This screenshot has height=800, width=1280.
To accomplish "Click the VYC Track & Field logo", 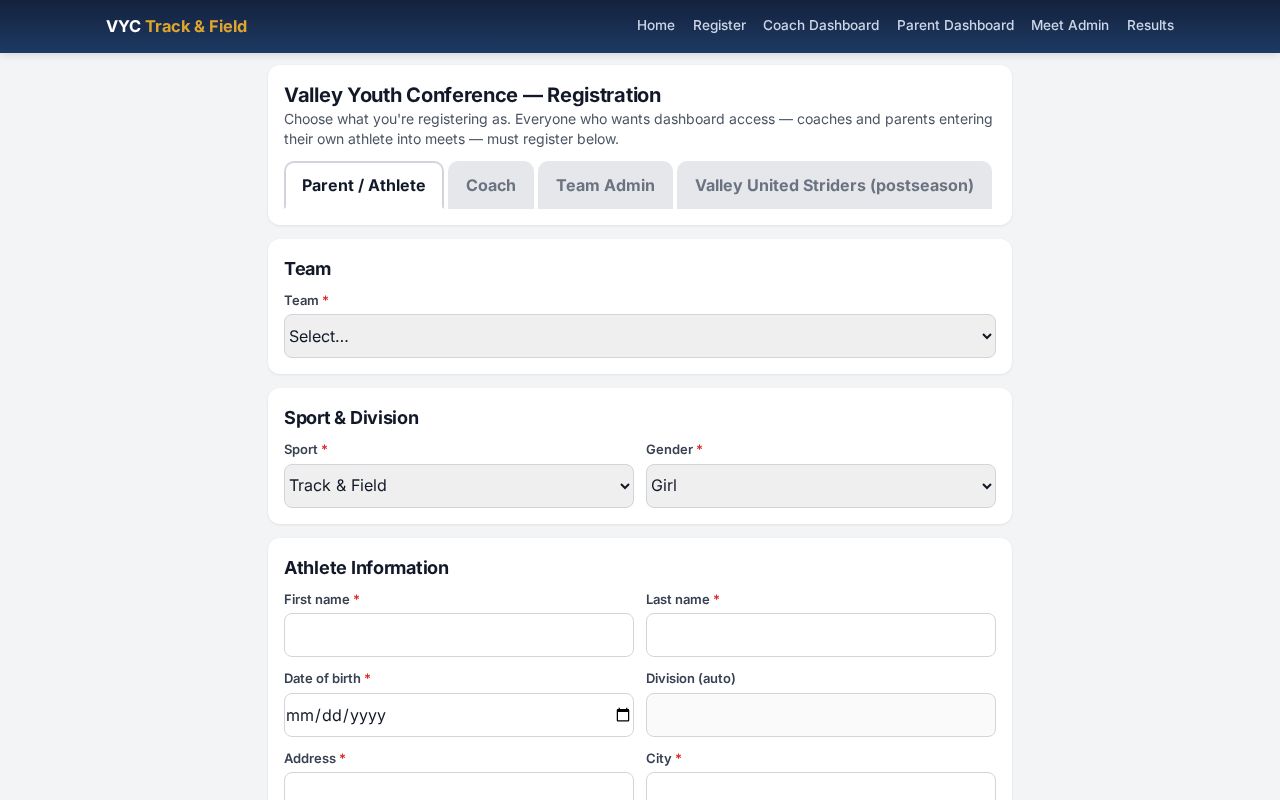I will [x=177, y=26].
